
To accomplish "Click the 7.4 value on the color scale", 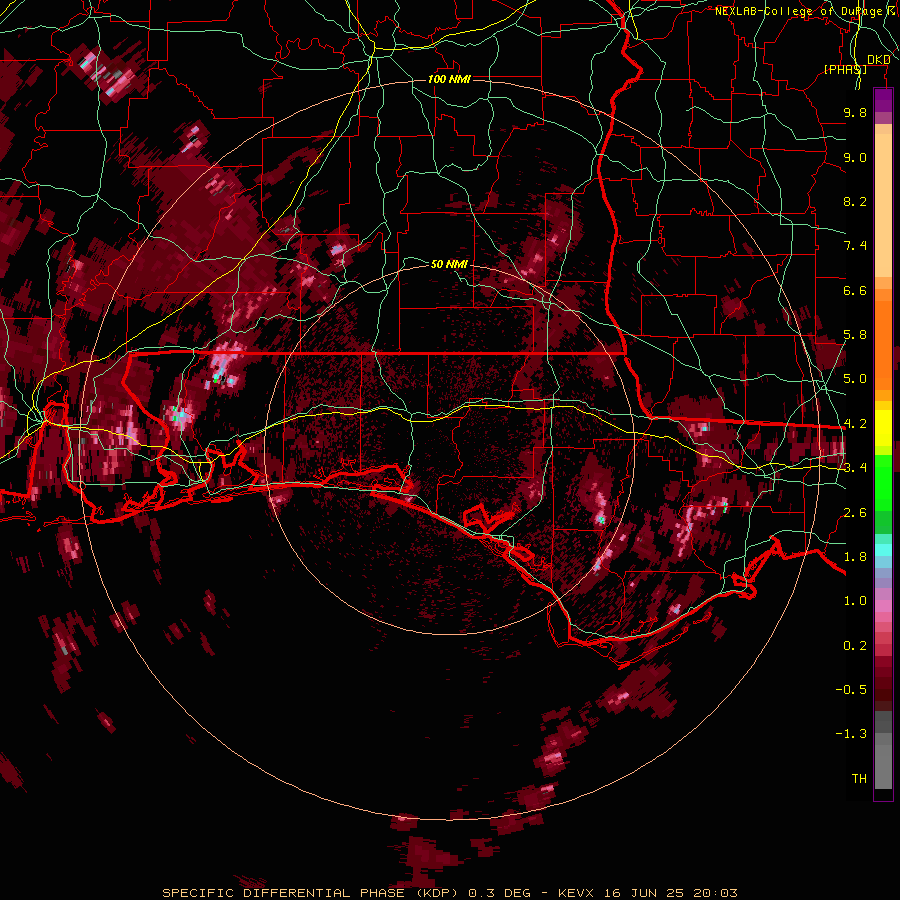I will pyautogui.click(x=855, y=246).
